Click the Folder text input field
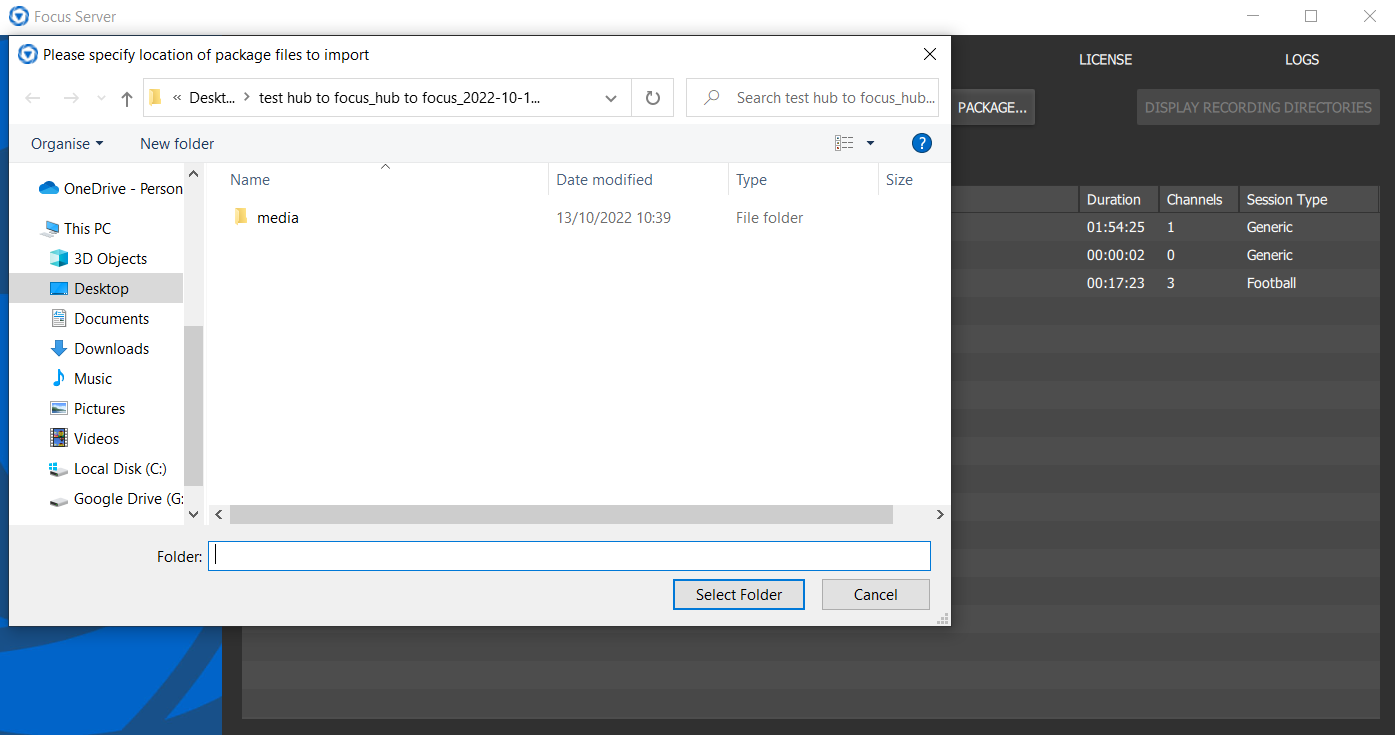 (x=569, y=556)
